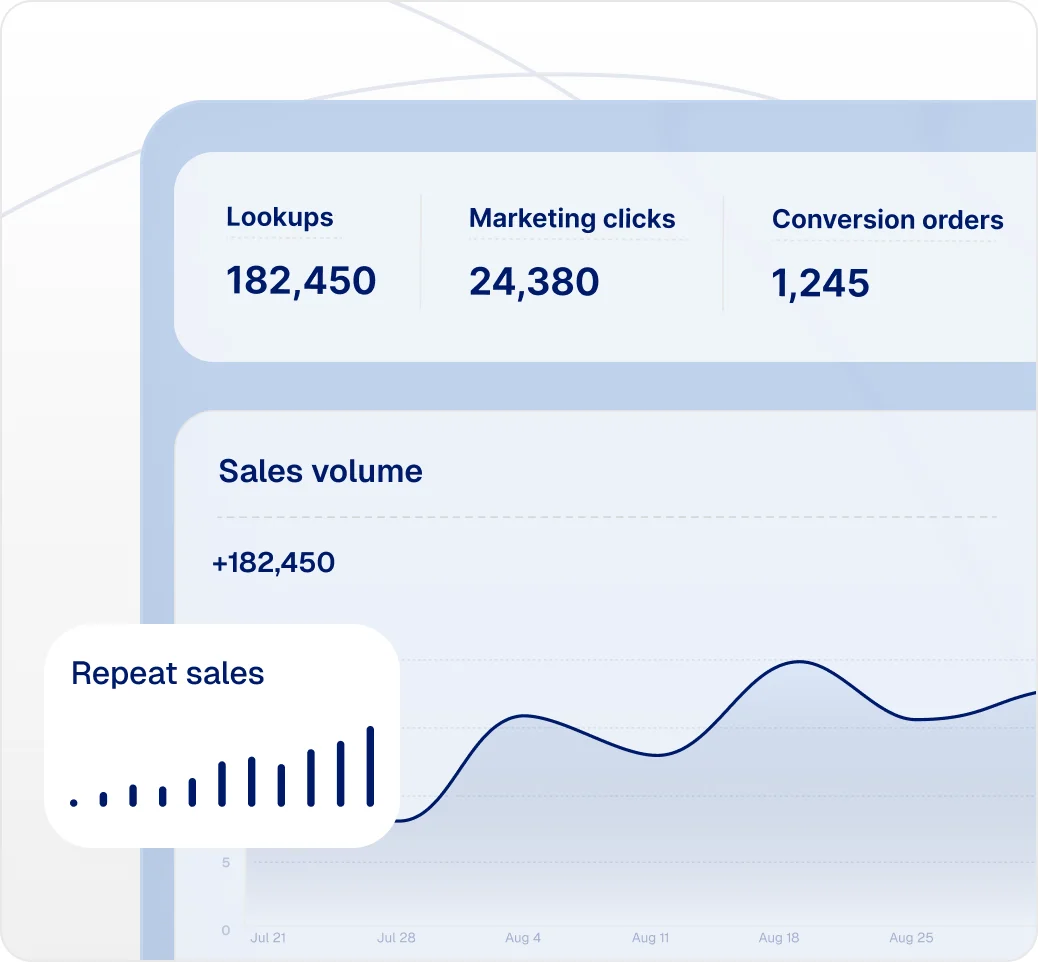Select the +182,450 sales volume figure

point(273,563)
